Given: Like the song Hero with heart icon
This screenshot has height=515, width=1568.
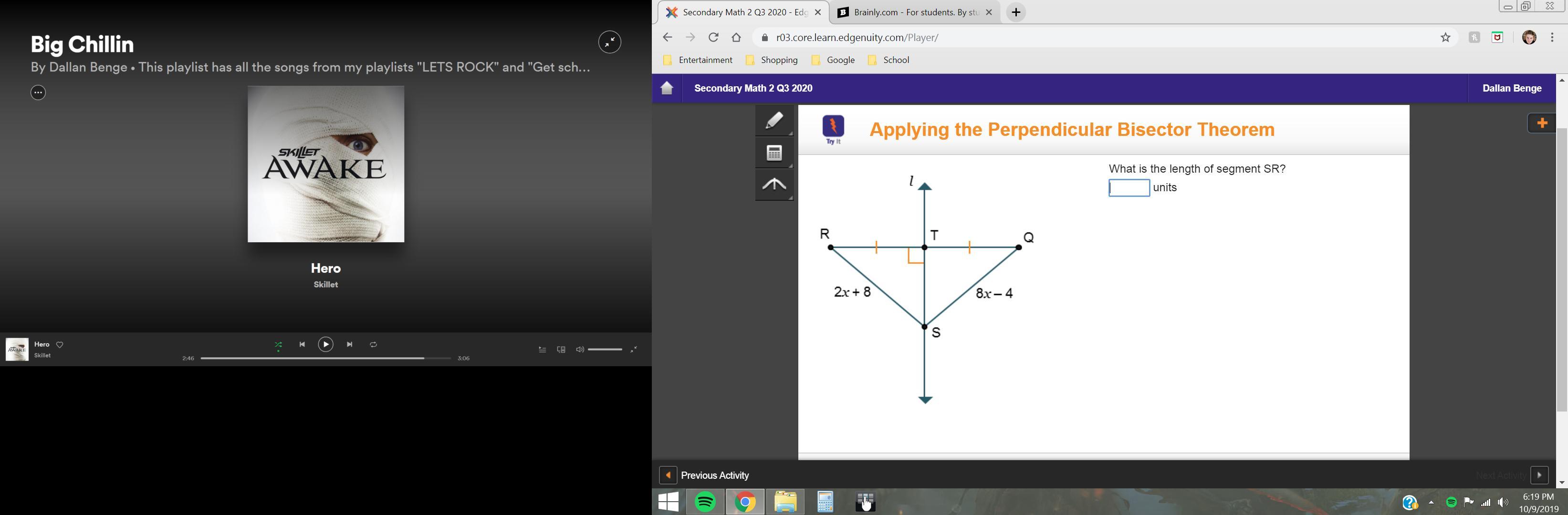Looking at the screenshot, I should [x=60, y=345].
